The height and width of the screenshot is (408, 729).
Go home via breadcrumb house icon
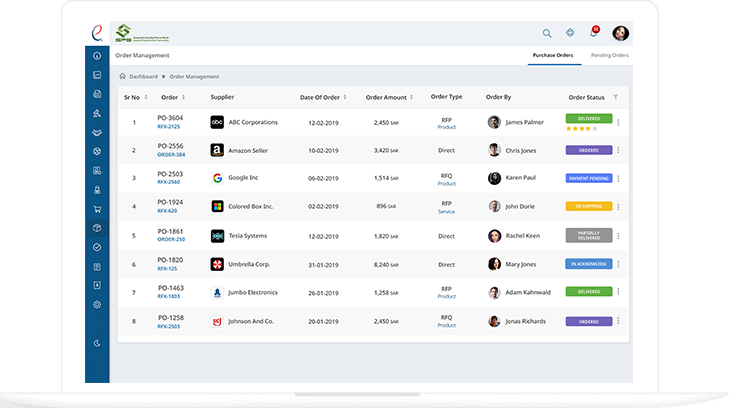pyautogui.click(x=122, y=76)
